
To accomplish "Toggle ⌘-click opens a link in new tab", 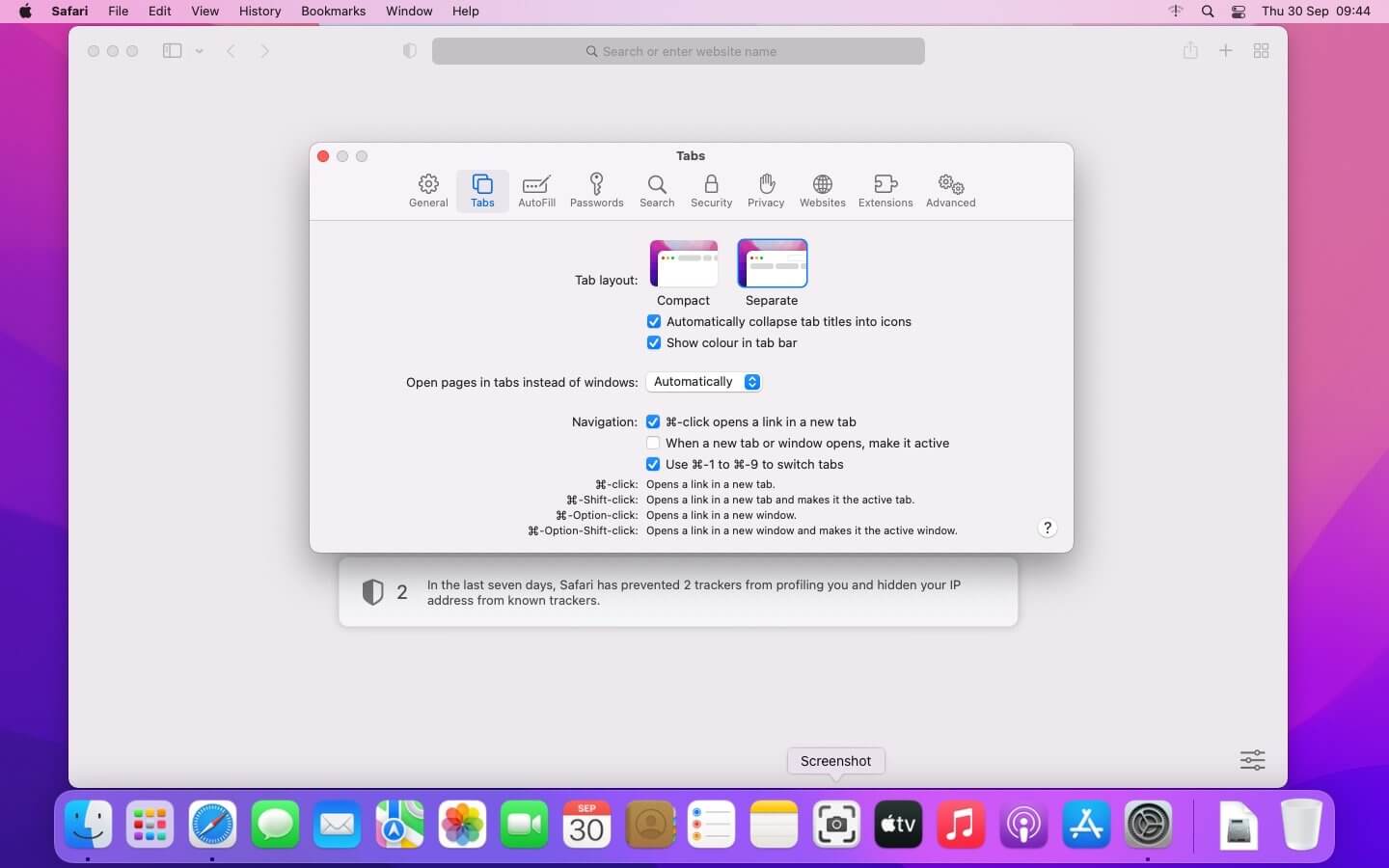I will (x=653, y=421).
